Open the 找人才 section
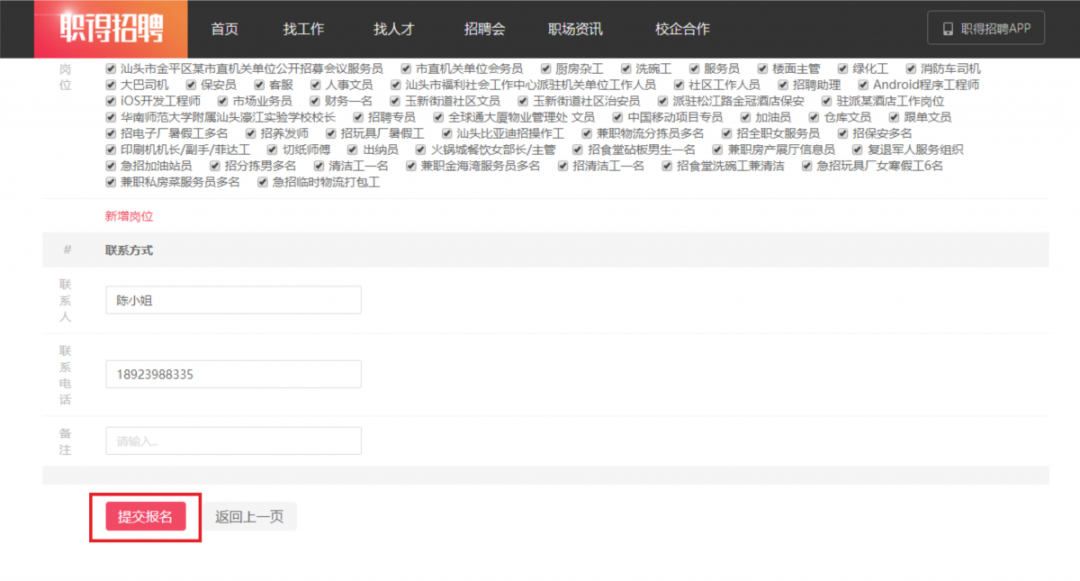This screenshot has height=581, width=1080. pos(393,29)
